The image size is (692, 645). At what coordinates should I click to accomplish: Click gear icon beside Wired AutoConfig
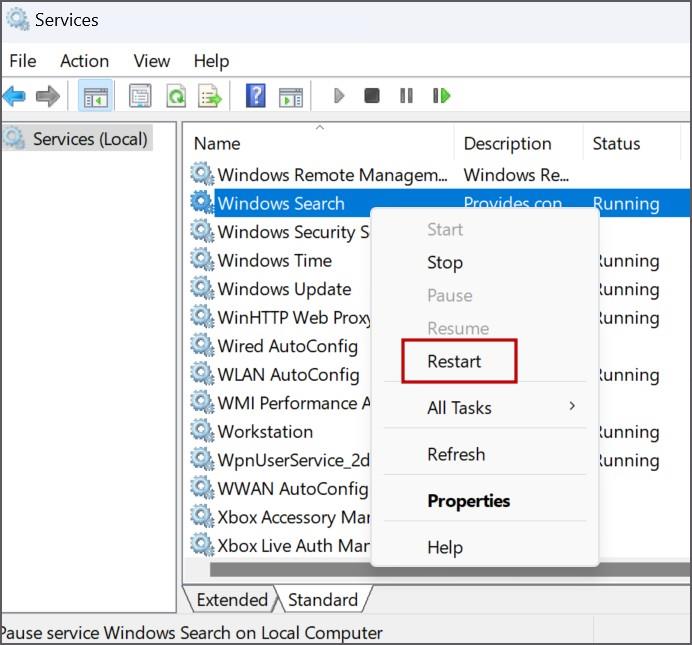coord(202,345)
